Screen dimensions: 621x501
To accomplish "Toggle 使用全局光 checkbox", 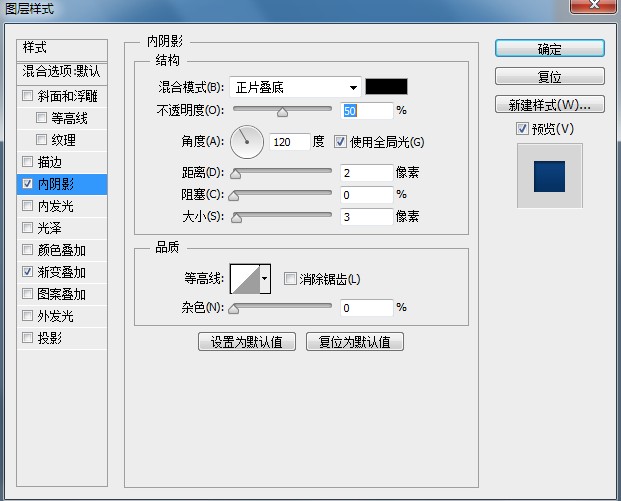I will tap(340, 141).
